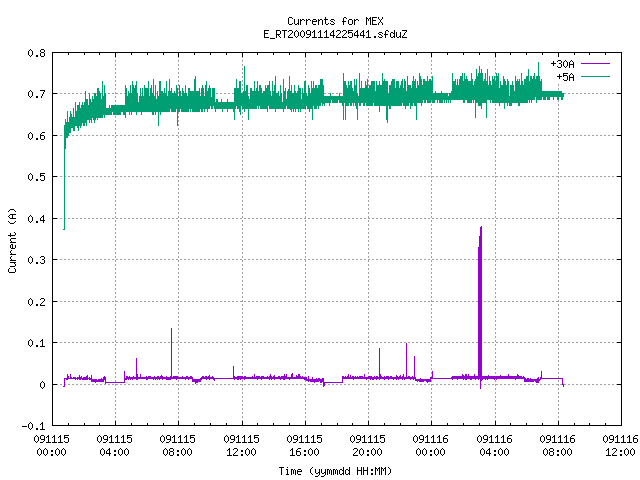The image size is (640, 480).
Task: Click the 091116 00:00 time tick label
Action: [x=431, y=446]
